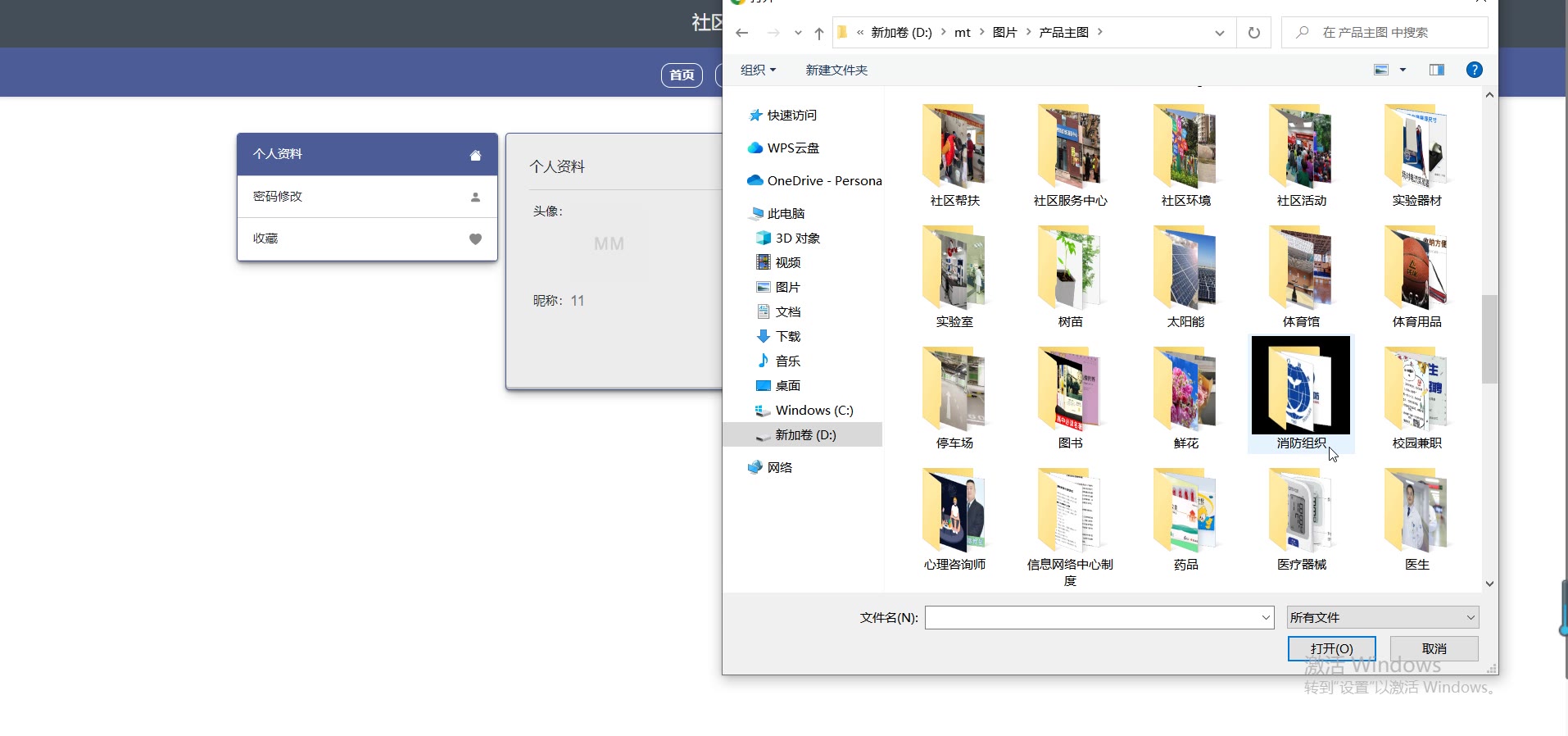Viewport: 1568px width, 736px height.
Task: Toggle the preview pane
Action: (x=1437, y=70)
